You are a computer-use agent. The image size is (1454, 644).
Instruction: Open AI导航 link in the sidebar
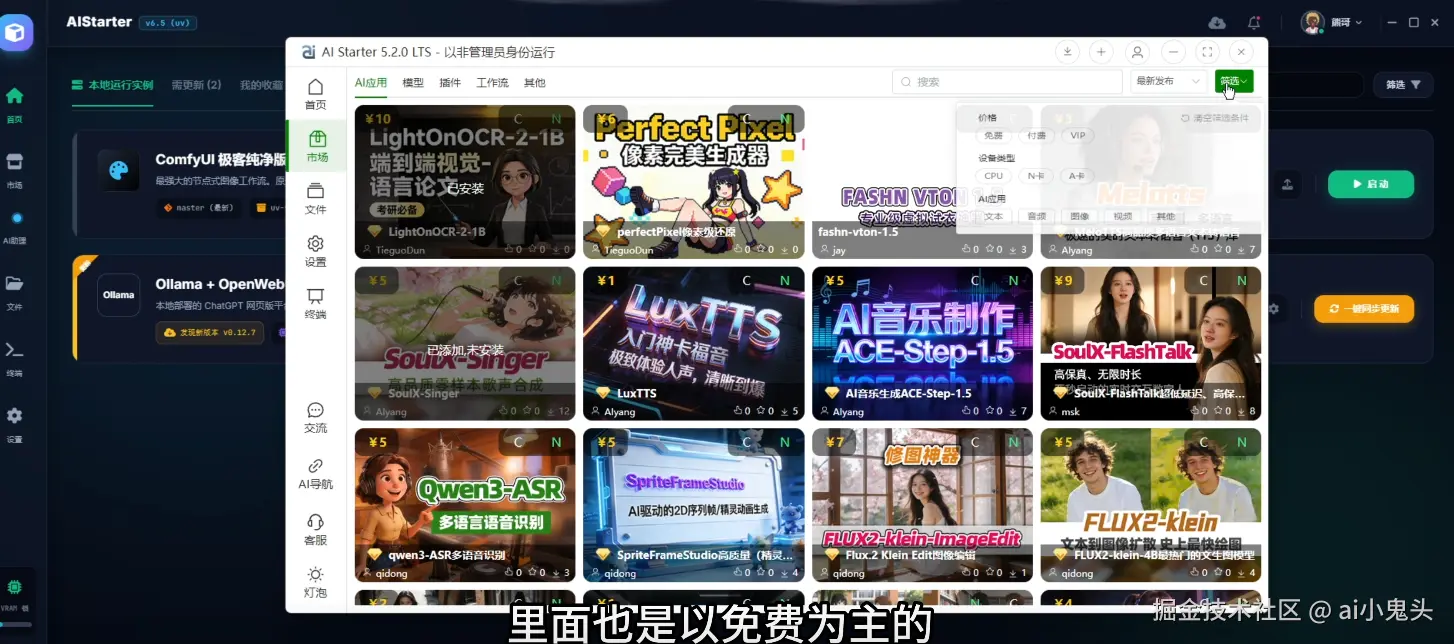click(315, 474)
